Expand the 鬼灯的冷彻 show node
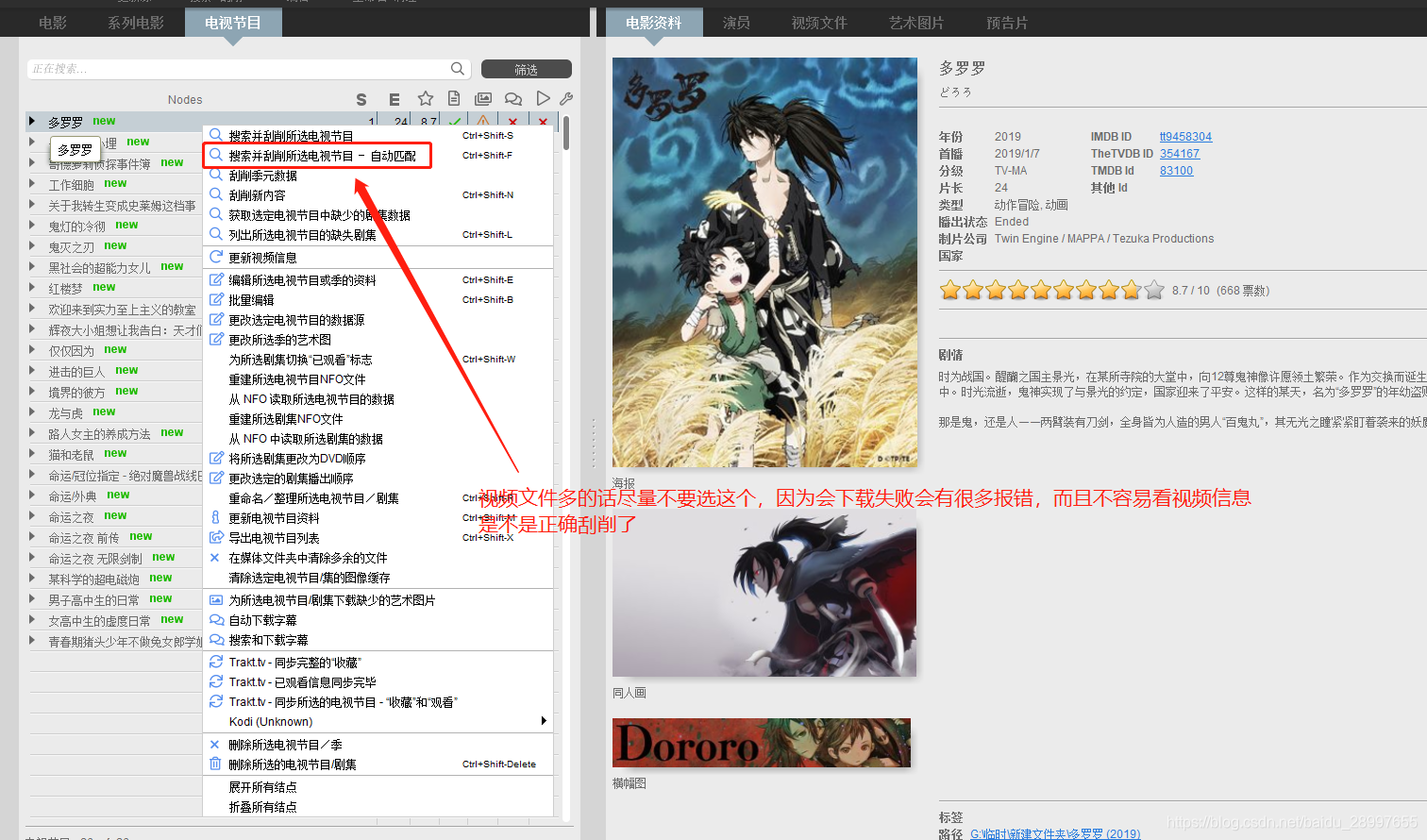This screenshot has width=1427, height=840. pyautogui.click(x=31, y=225)
